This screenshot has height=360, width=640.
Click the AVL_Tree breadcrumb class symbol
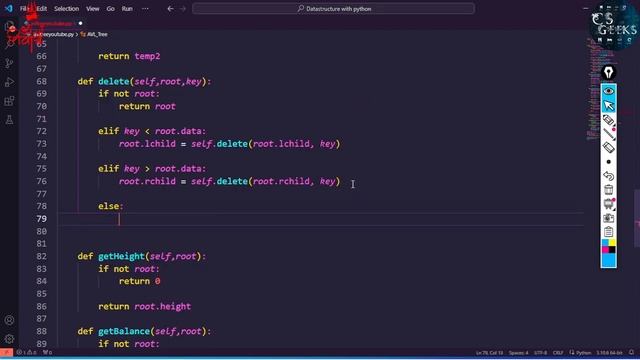[94, 34]
